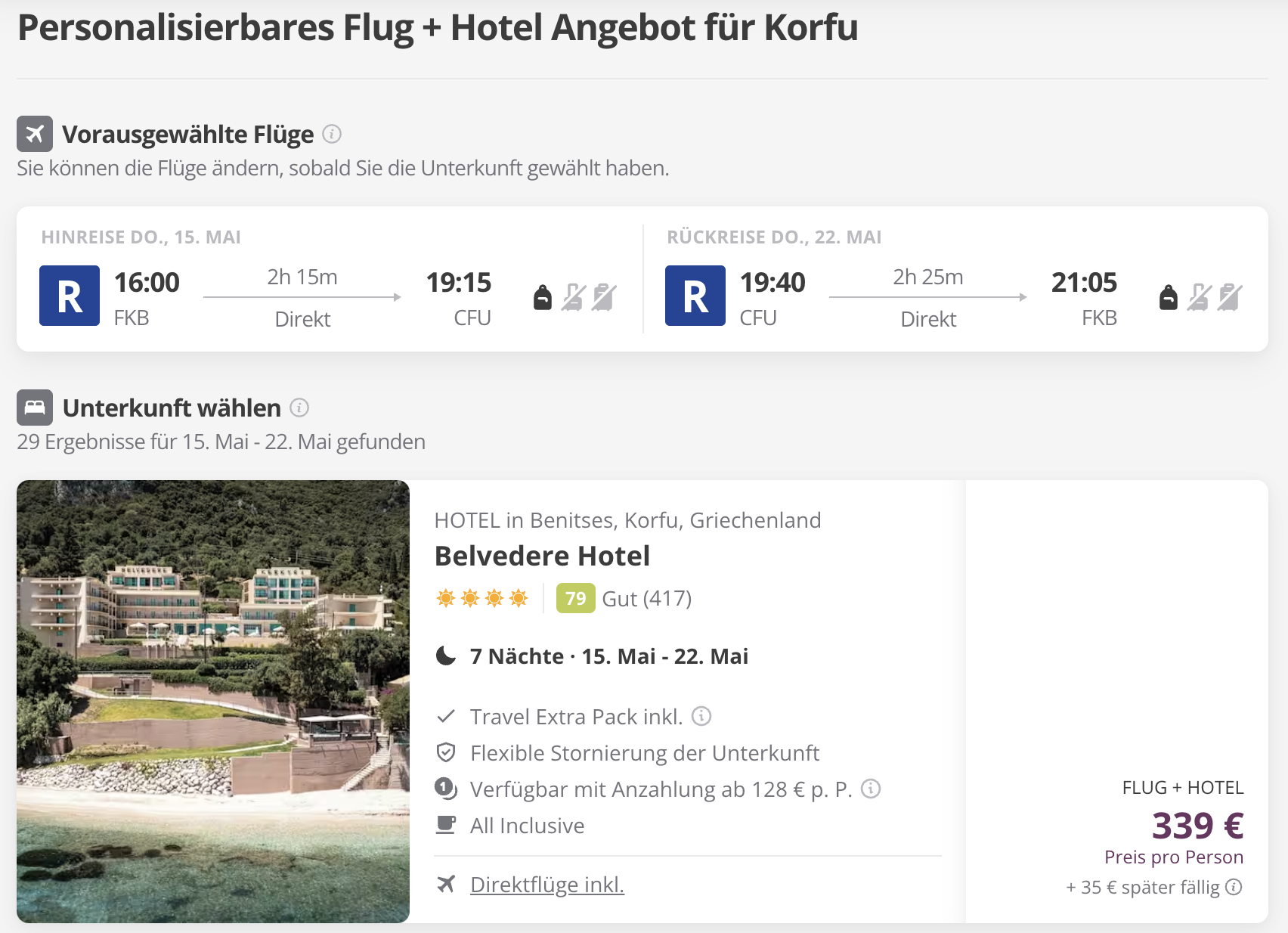
Task: Click the 339 € price per person
Action: pyautogui.click(x=1197, y=826)
